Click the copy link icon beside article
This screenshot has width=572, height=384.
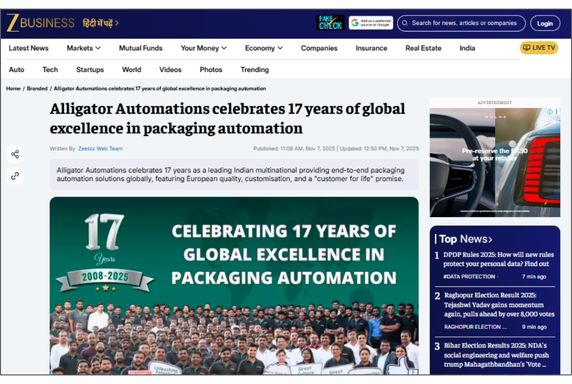tap(15, 176)
